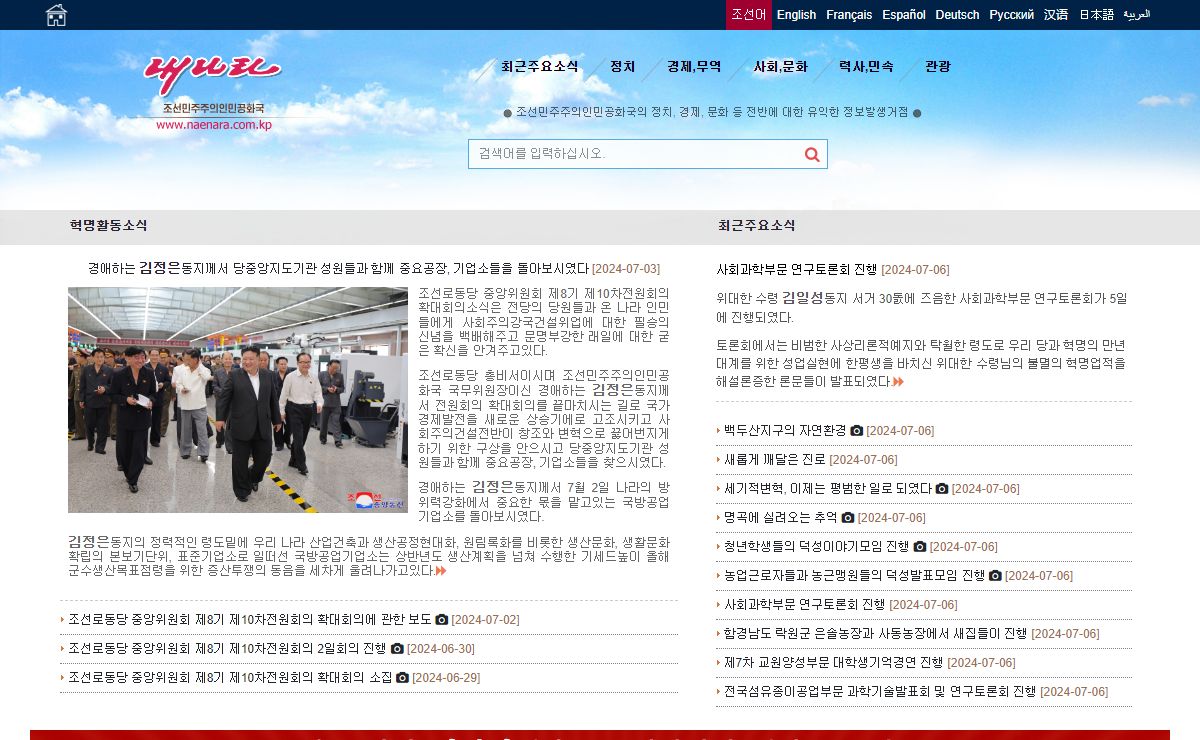Switch language to Русский
1200x740 pixels.
click(x=1012, y=15)
